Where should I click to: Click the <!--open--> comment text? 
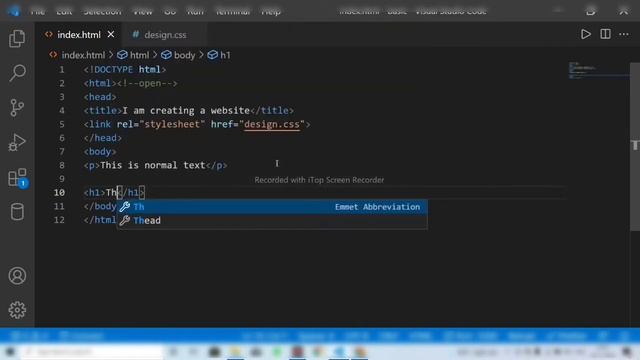coord(147,83)
